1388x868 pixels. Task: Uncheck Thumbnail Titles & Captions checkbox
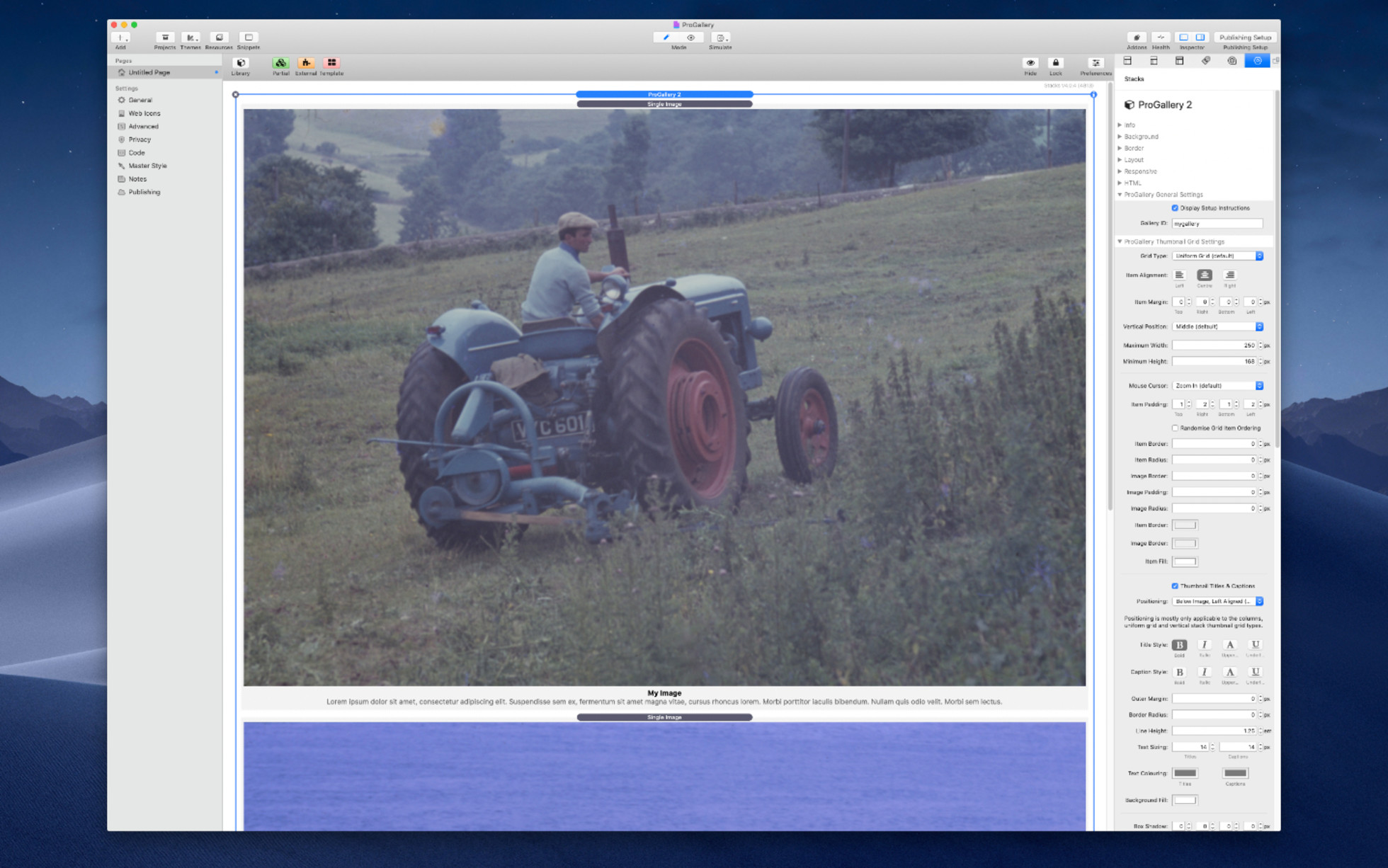pyautogui.click(x=1175, y=586)
